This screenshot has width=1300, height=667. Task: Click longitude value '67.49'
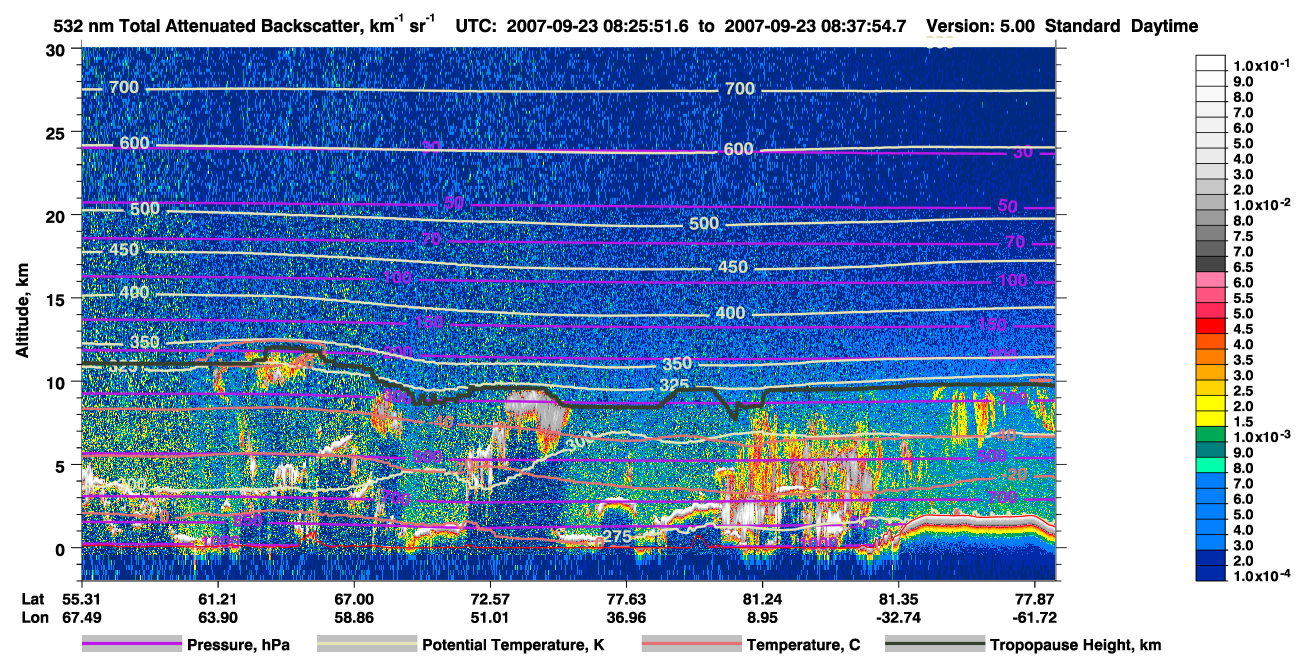[x=81, y=618]
